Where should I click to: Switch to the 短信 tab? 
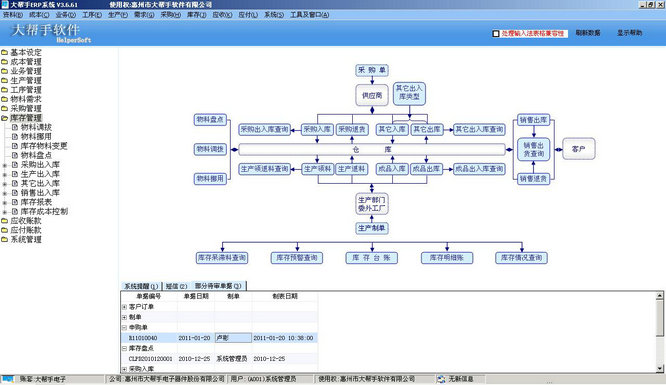coord(176,286)
